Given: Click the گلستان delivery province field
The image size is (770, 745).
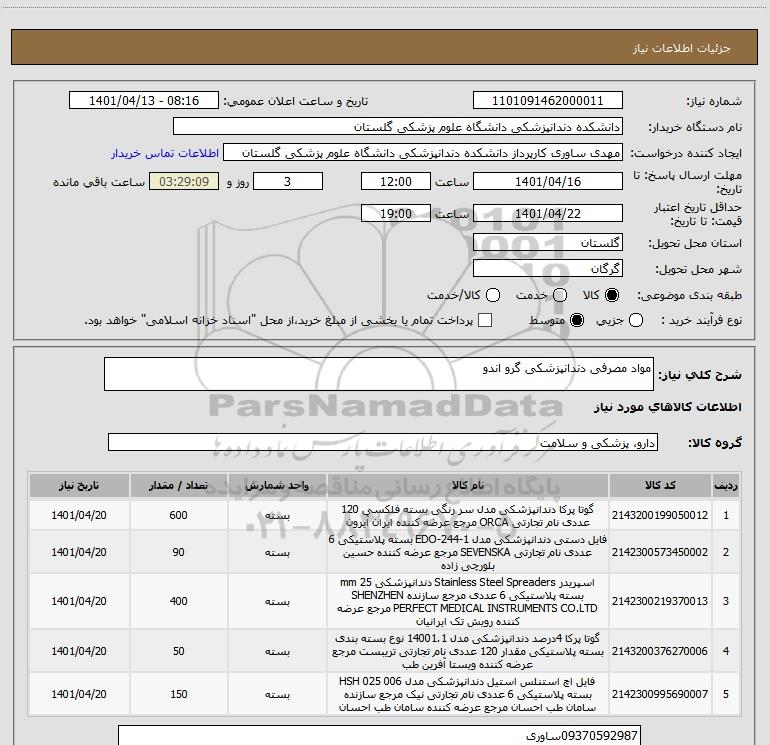Looking at the screenshot, I should tap(548, 243).
